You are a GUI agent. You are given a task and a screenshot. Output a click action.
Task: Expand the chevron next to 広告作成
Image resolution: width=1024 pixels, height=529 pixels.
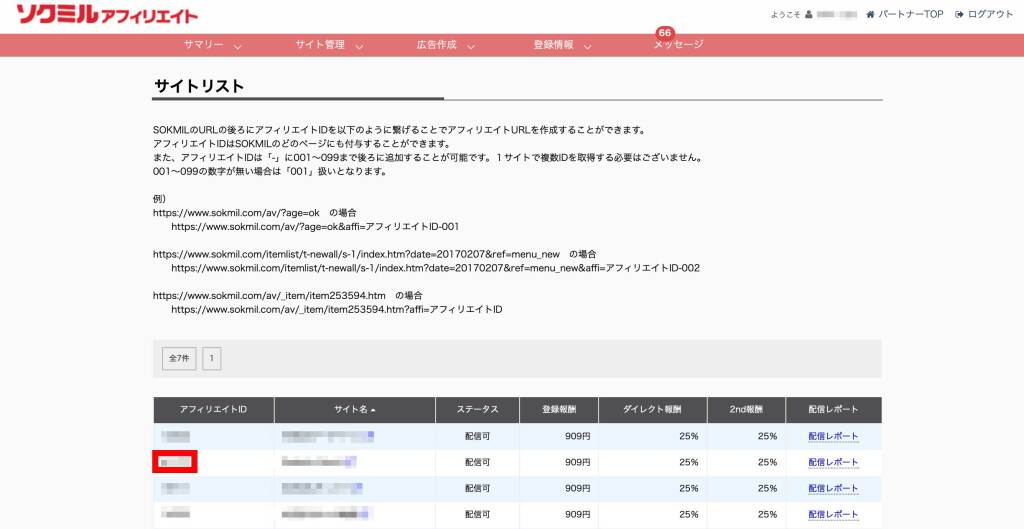(x=471, y=46)
